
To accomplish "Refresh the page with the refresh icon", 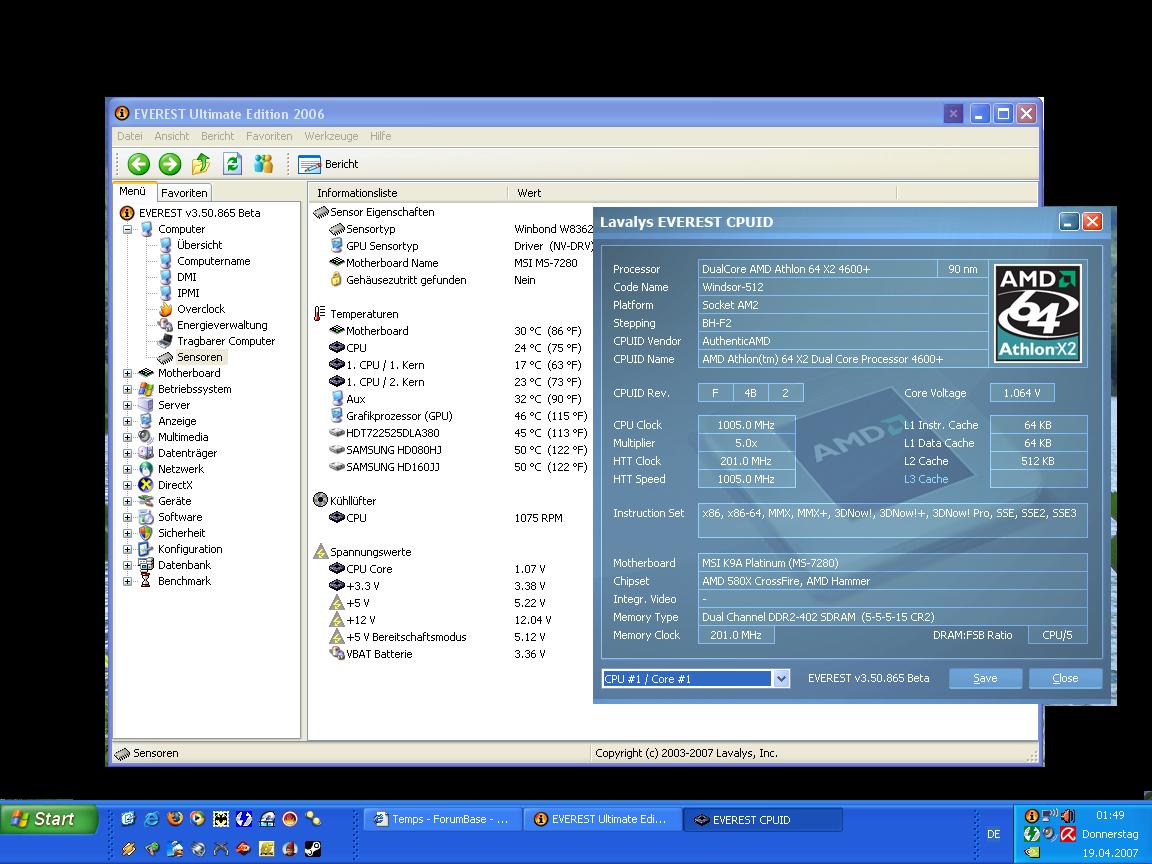I will 232,164.
